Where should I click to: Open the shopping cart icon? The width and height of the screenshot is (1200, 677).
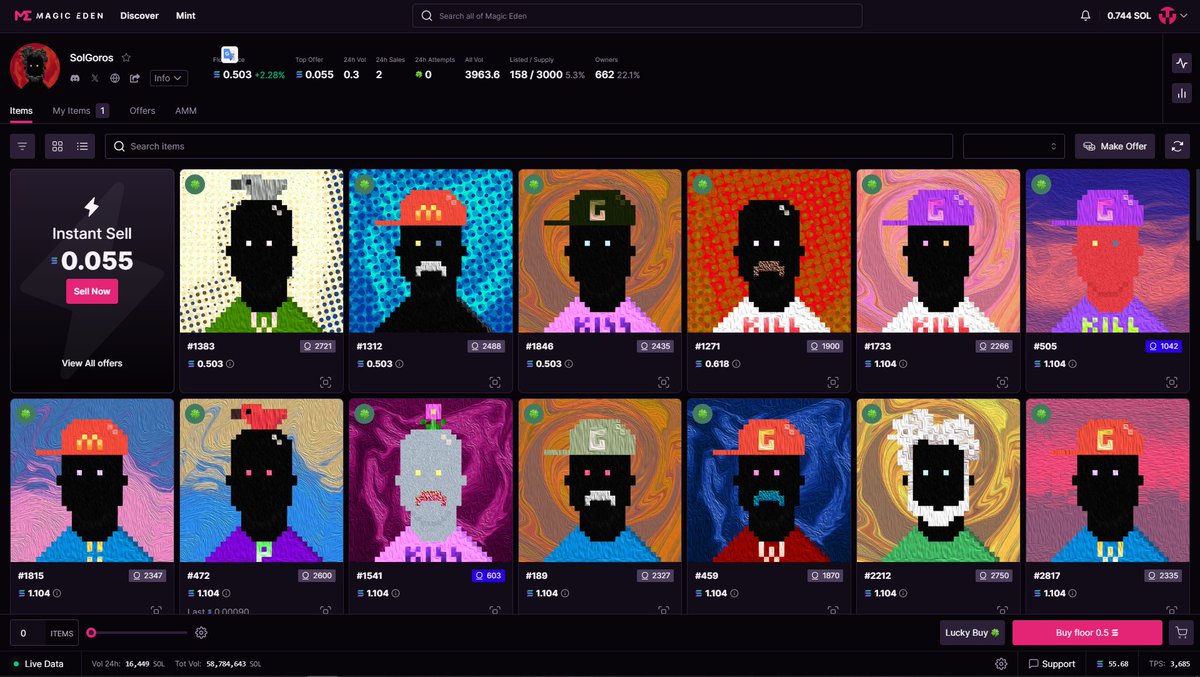coord(1180,632)
